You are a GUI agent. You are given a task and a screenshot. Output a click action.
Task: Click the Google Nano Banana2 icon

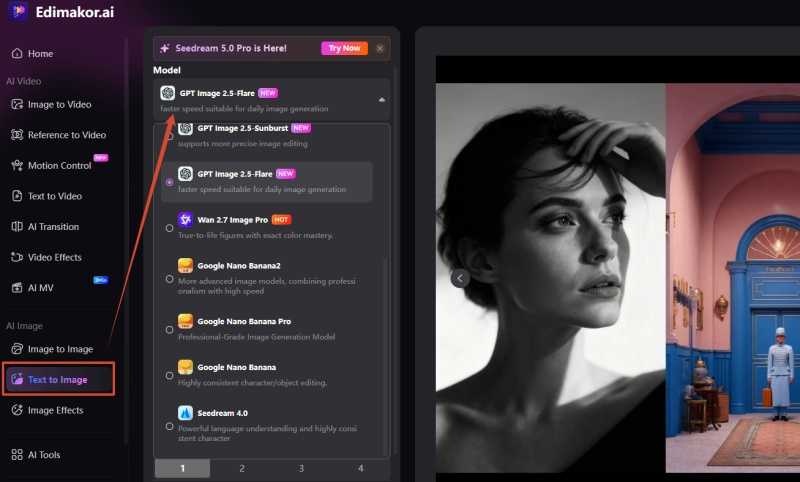tap(185, 265)
